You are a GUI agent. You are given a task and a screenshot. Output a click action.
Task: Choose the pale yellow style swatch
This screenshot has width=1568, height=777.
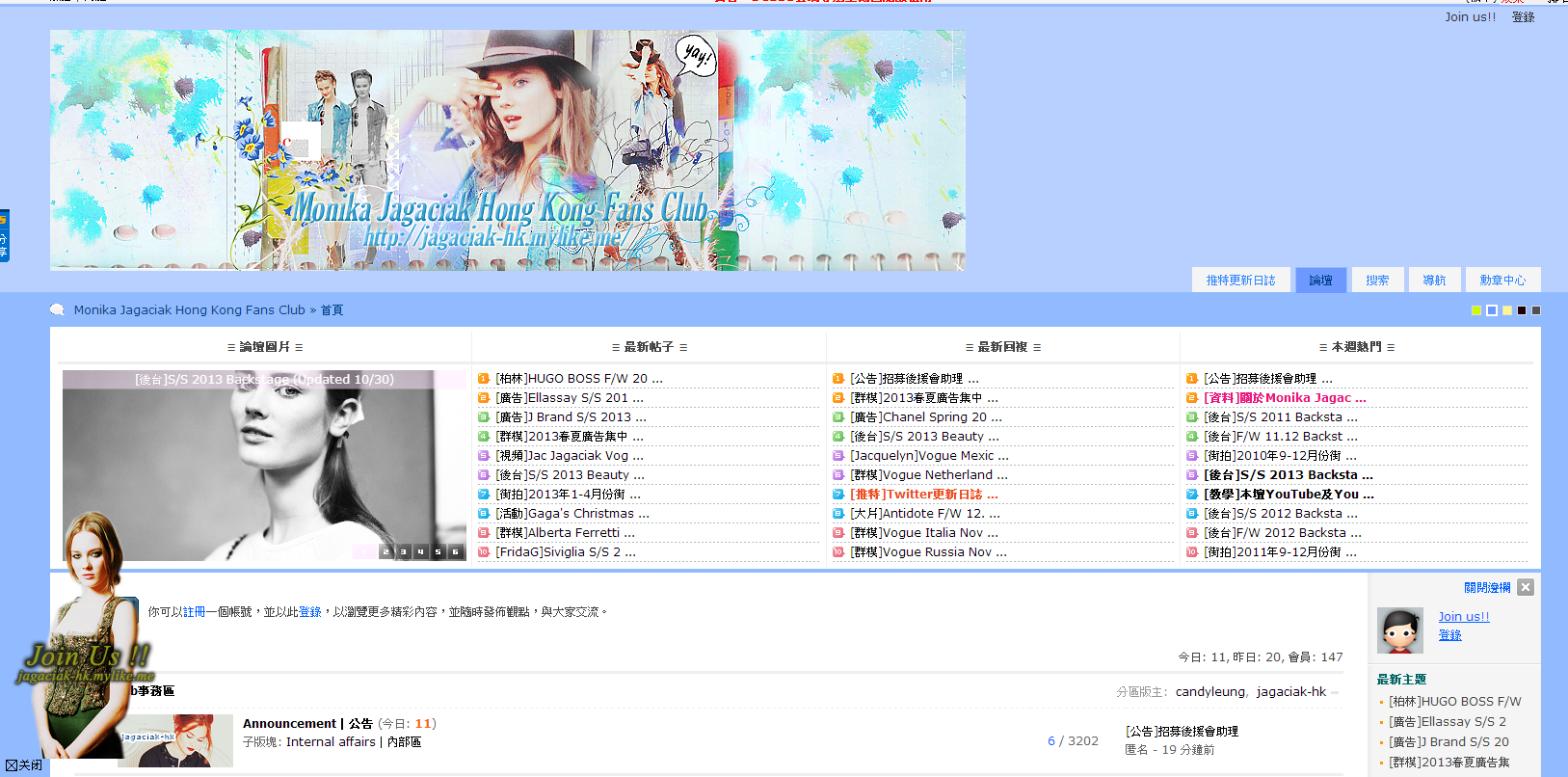(1507, 310)
